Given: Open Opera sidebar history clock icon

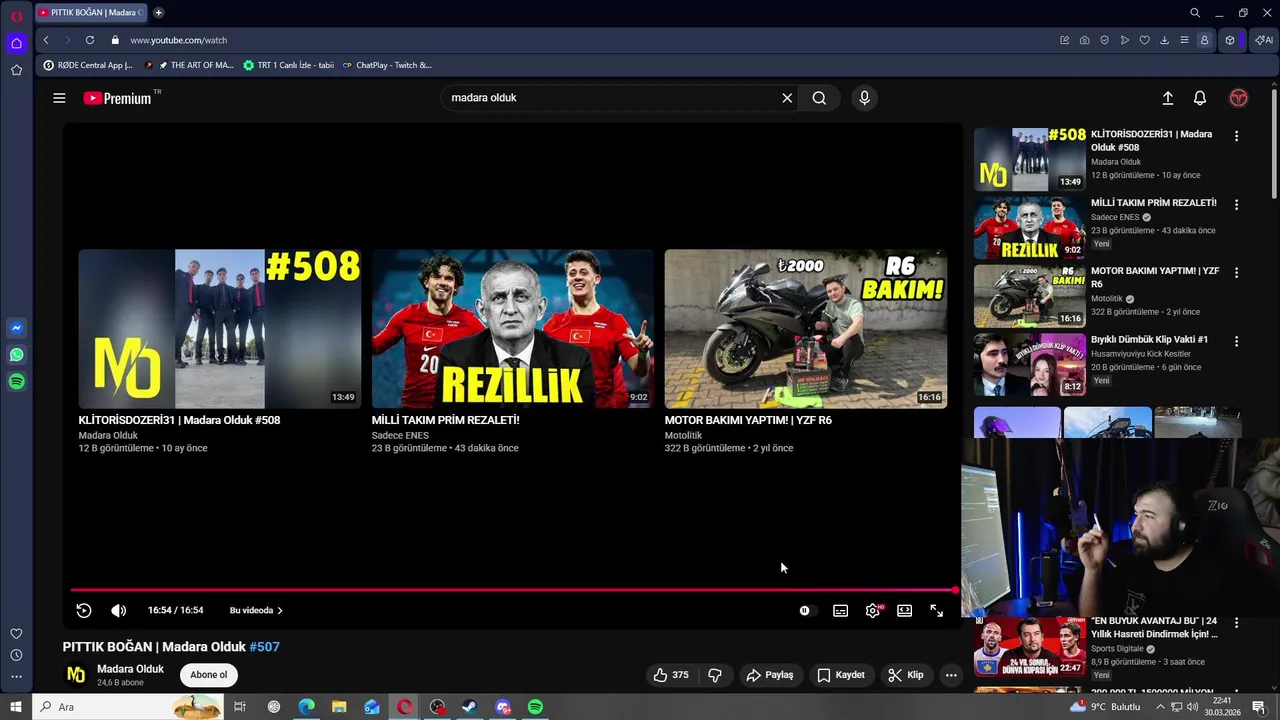Looking at the screenshot, I should [x=16, y=655].
